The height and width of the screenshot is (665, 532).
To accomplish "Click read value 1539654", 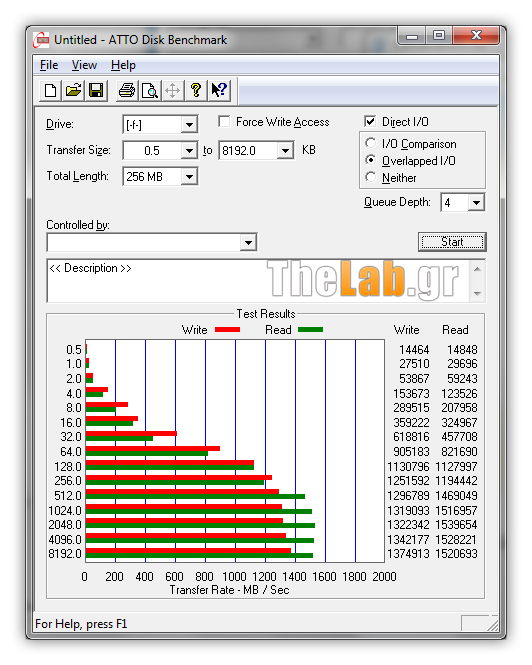I will click(x=456, y=525).
